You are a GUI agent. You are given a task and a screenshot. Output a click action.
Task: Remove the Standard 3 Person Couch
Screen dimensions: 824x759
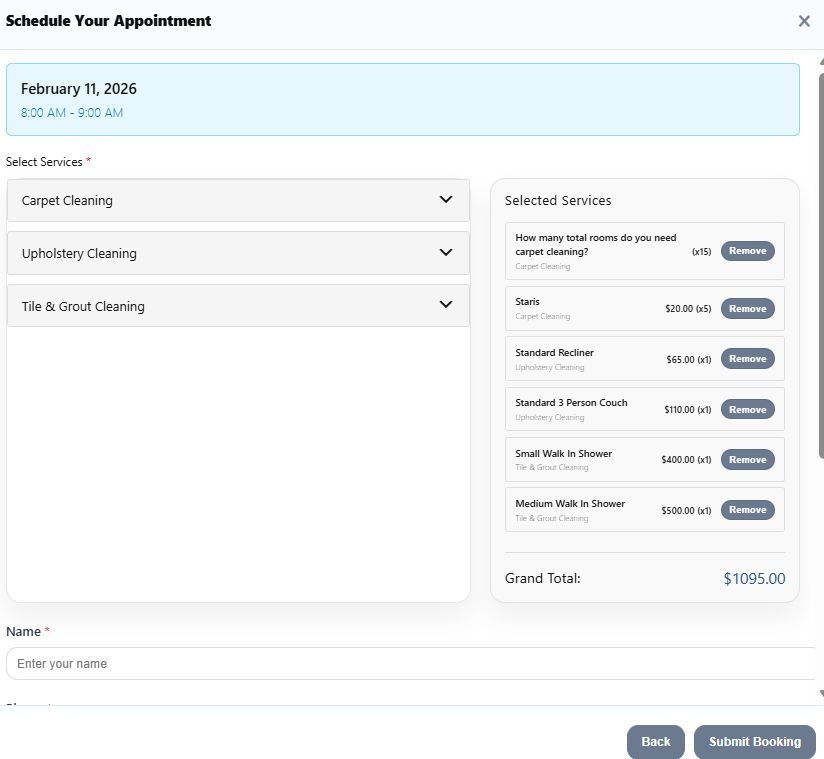point(747,409)
